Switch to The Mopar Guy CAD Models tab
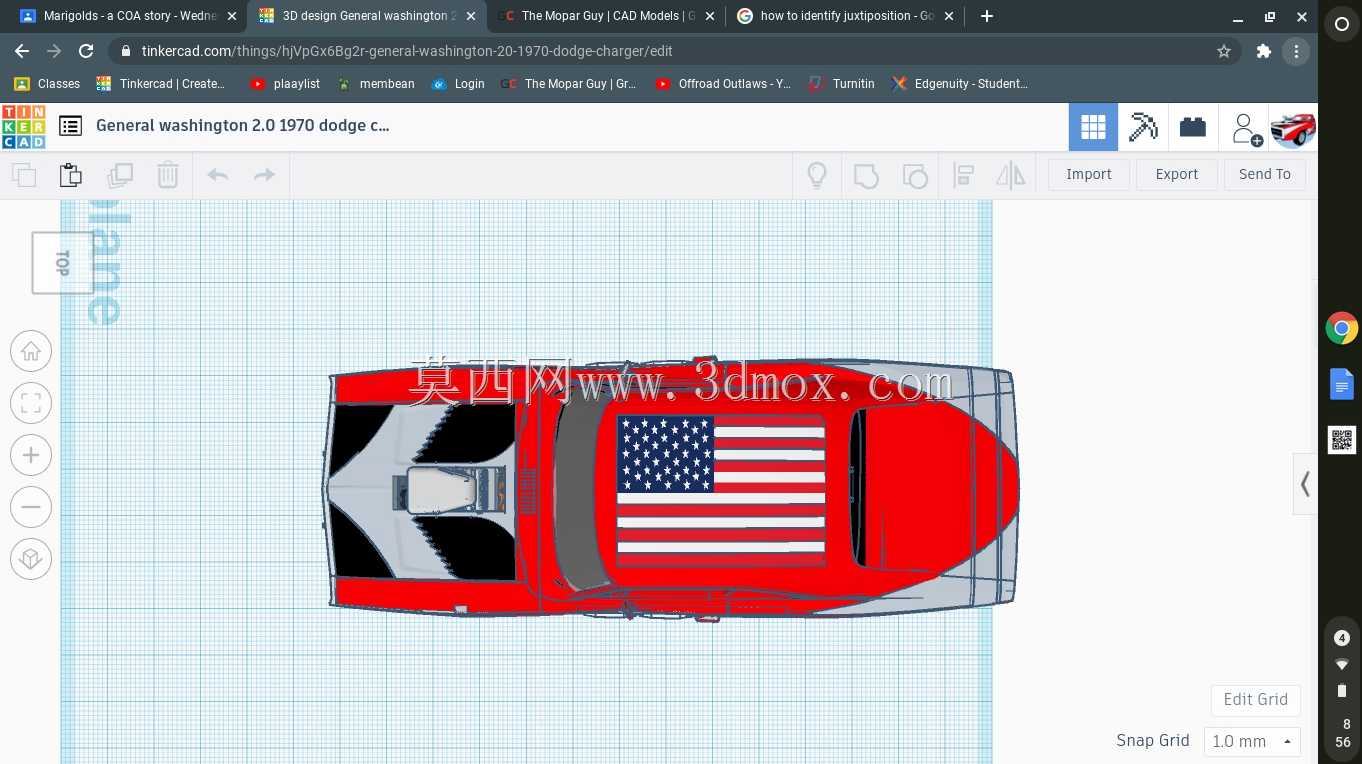This screenshot has width=1362, height=764. coord(608,16)
